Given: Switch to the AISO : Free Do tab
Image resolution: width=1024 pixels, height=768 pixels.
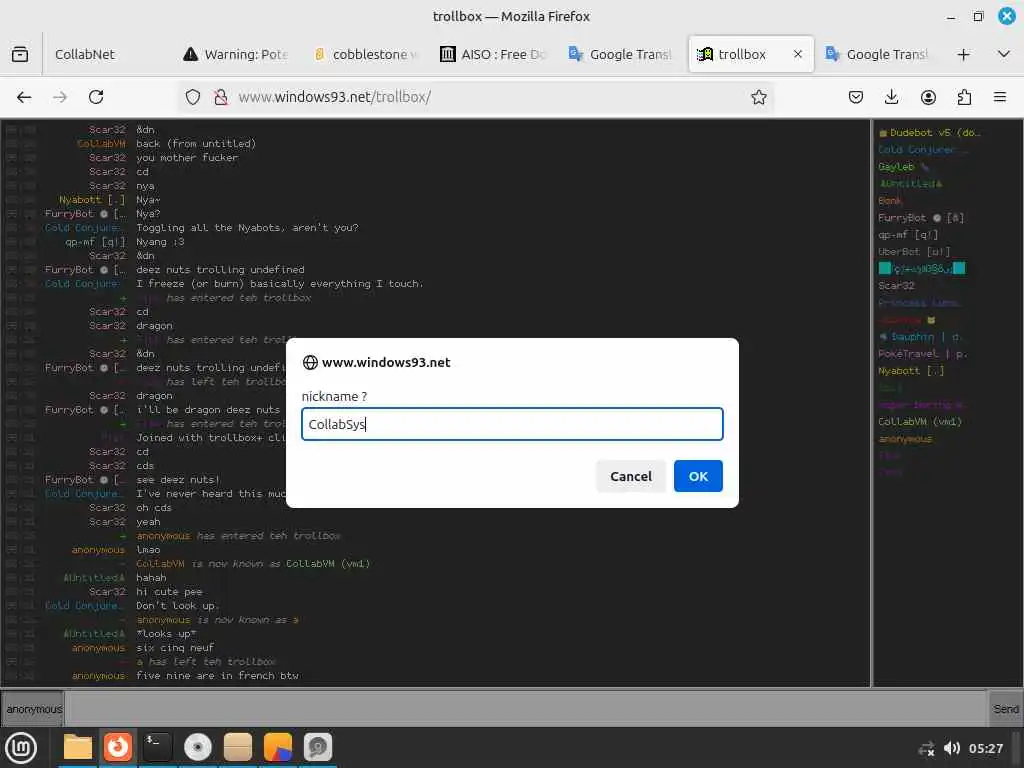Looking at the screenshot, I should click(493, 54).
